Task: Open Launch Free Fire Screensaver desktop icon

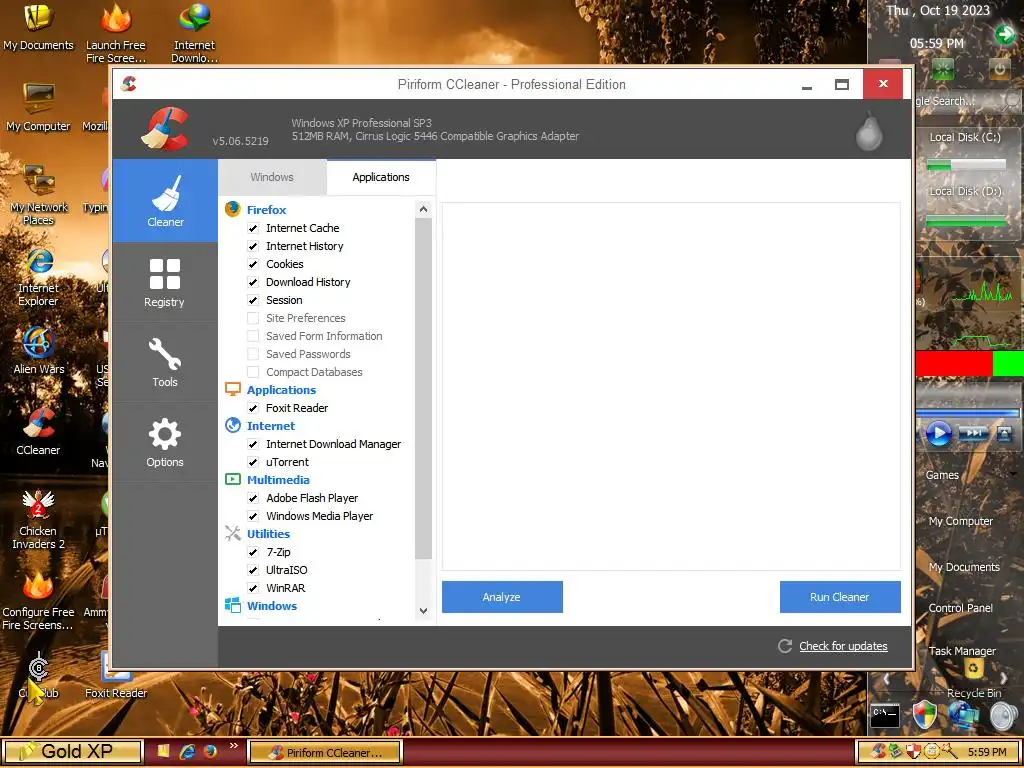Action: coord(116,33)
